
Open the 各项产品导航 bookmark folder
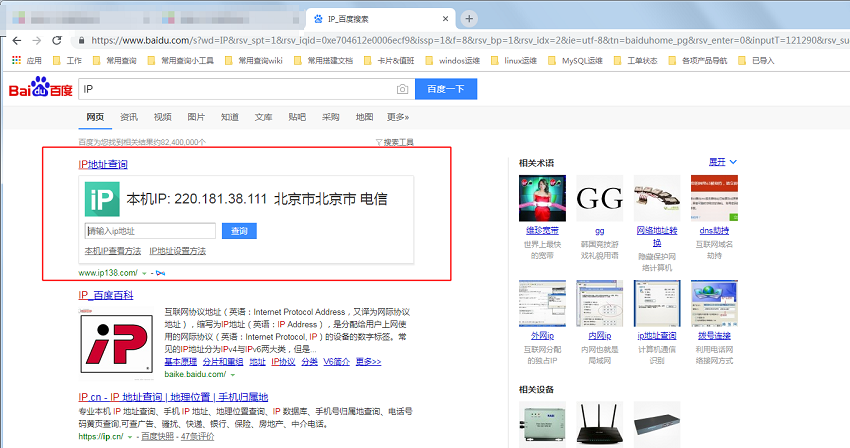(698, 60)
